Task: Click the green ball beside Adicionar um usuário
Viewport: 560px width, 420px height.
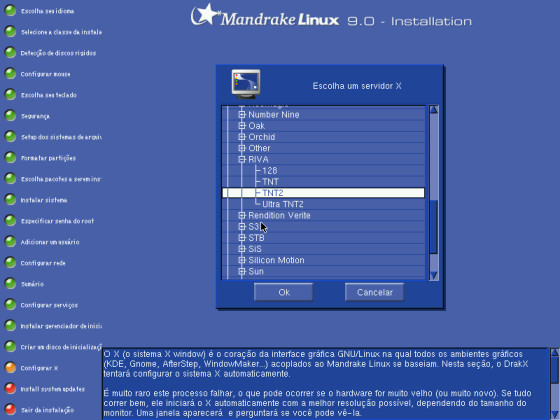Action: (x=10, y=242)
